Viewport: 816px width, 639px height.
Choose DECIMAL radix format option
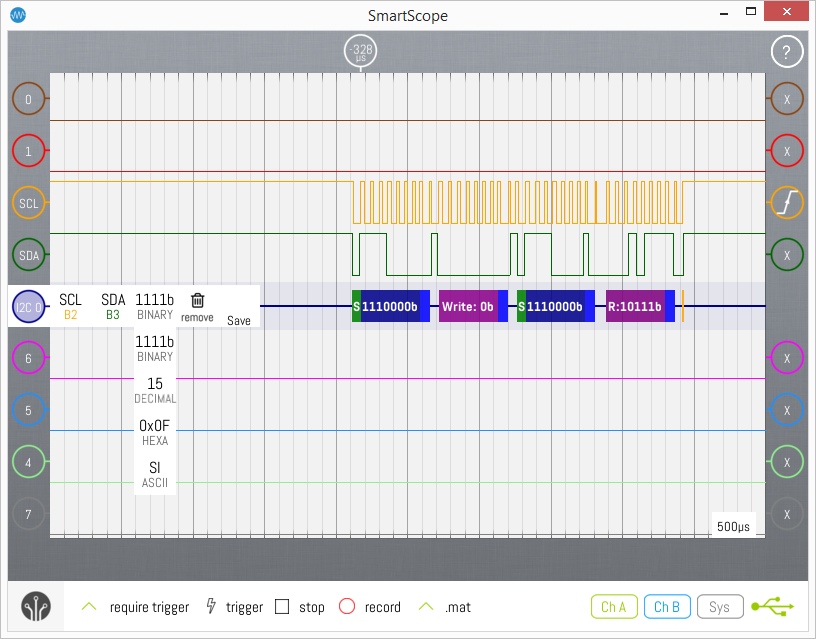(x=155, y=390)
